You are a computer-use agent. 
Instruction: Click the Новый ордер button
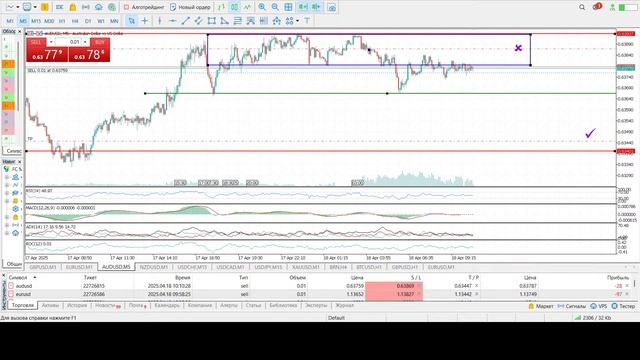(x=190, y=7)
